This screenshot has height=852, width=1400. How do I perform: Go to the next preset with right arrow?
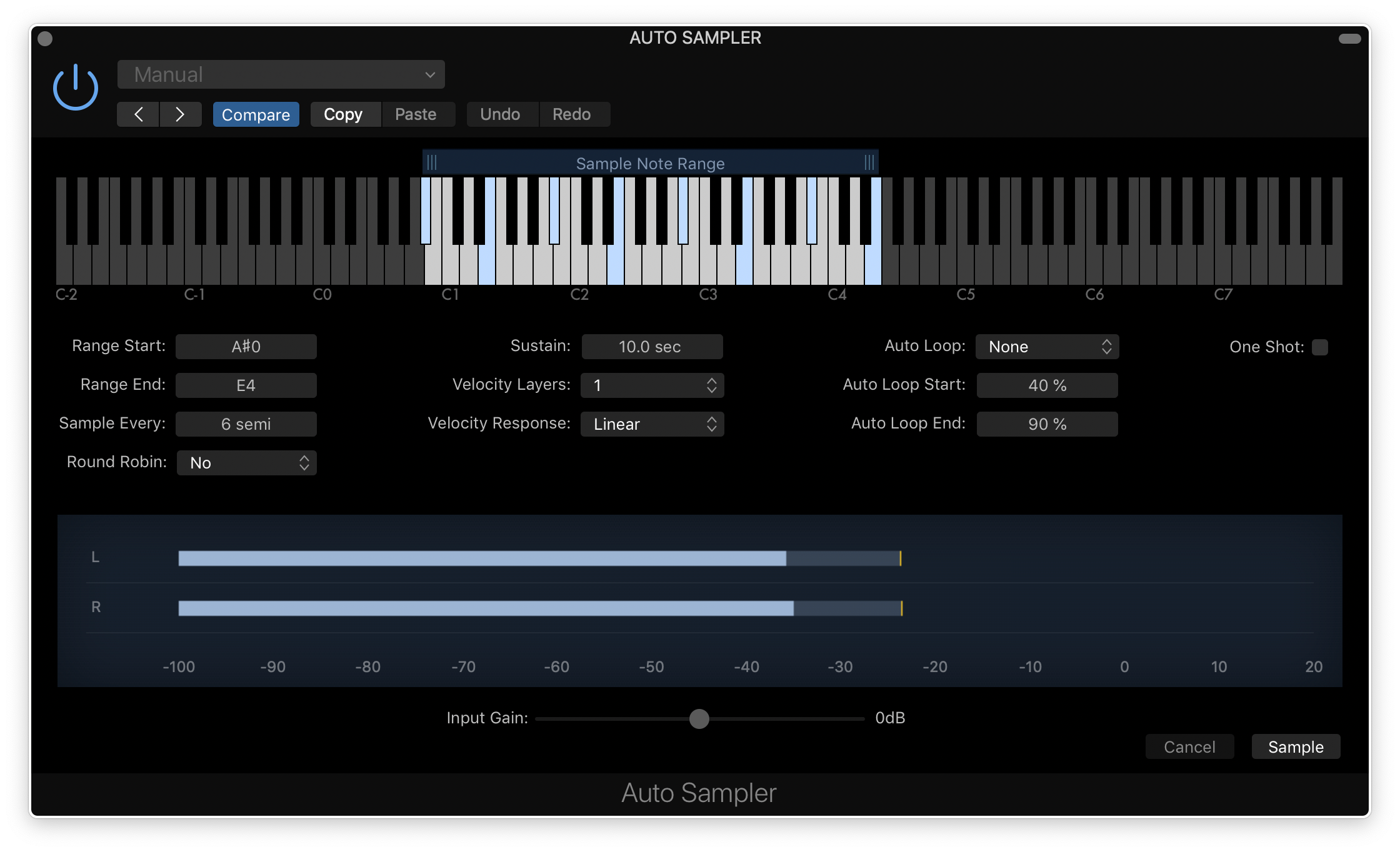[181, 114]
